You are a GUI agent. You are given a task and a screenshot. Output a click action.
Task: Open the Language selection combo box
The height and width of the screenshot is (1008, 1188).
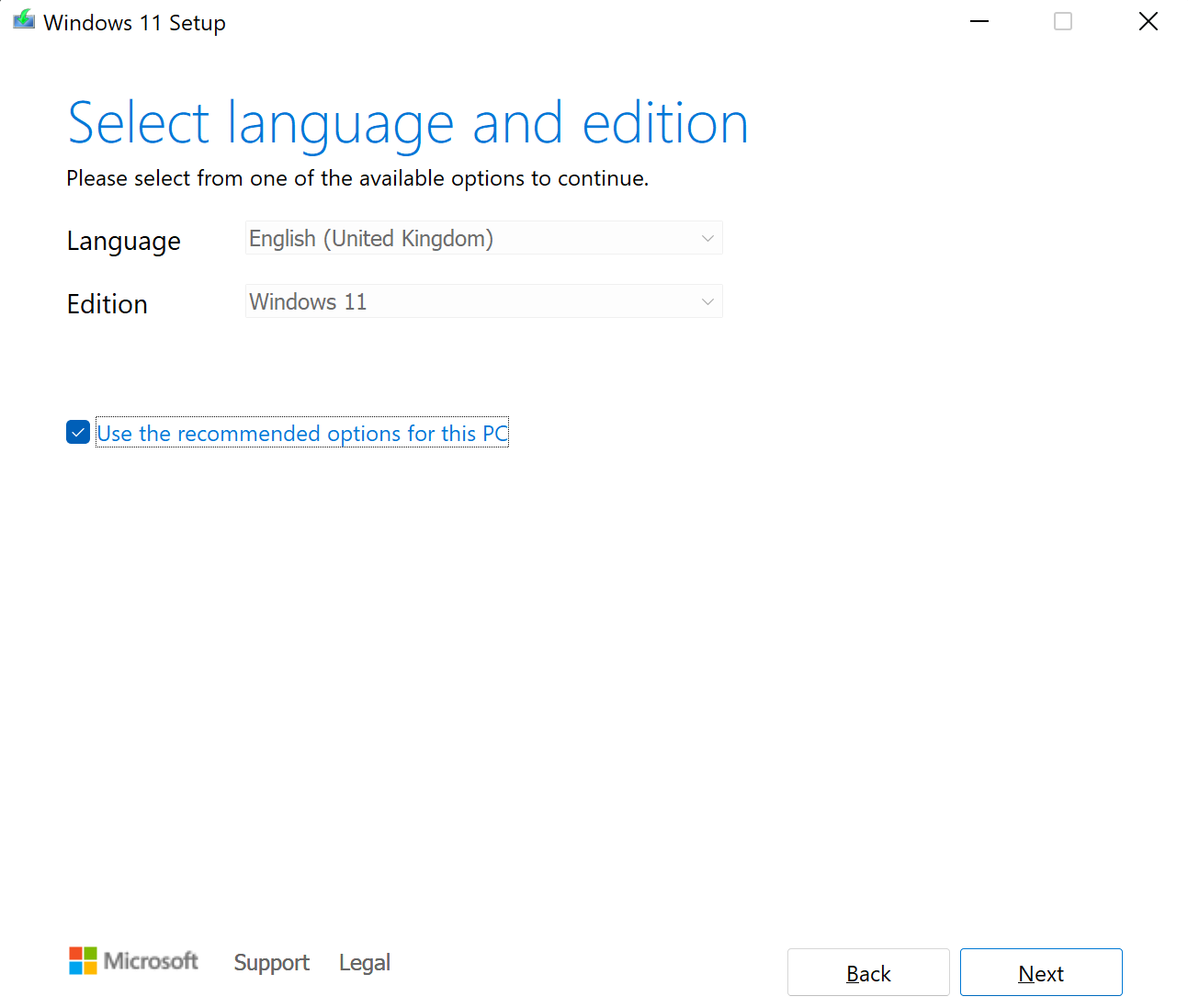pos(484,238)
